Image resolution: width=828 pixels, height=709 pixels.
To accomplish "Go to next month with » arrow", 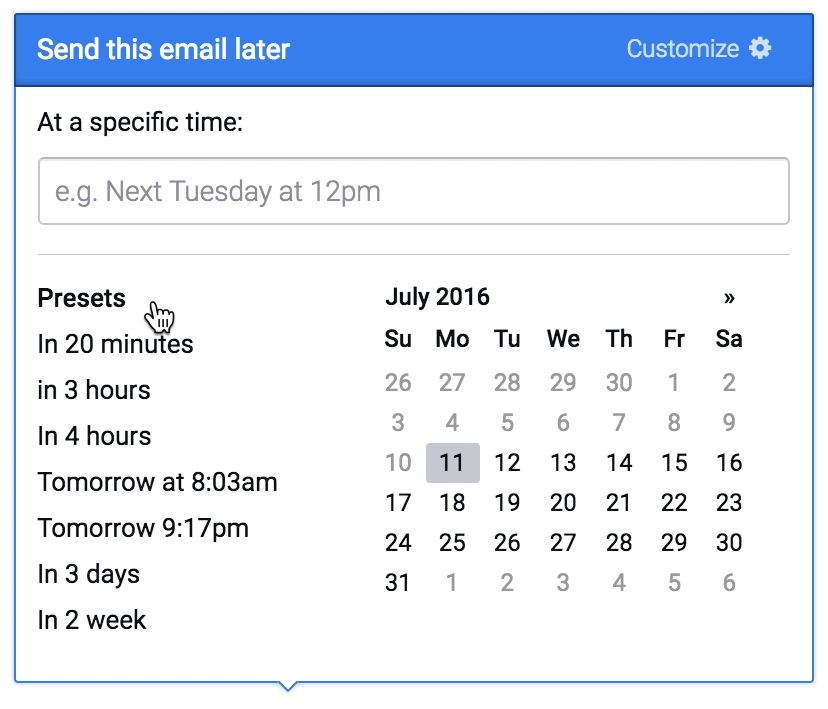I will click(x=729, y=297).
